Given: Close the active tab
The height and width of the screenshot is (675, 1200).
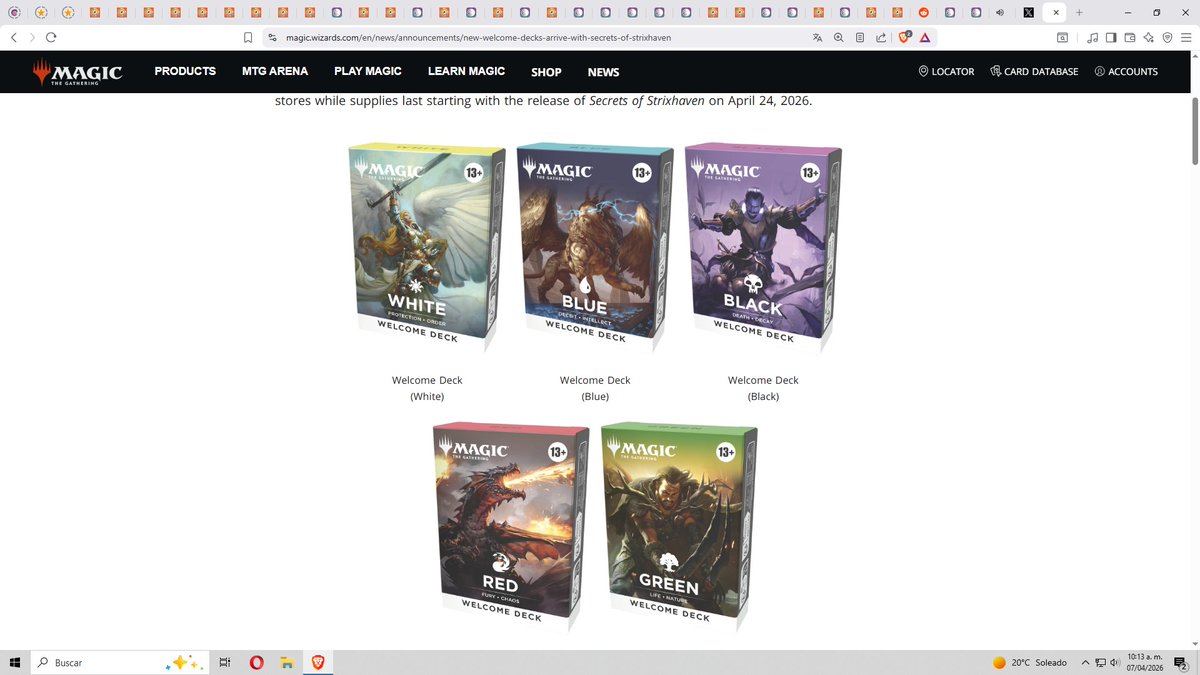Looking at the screenshot, I should (1056, 12).
